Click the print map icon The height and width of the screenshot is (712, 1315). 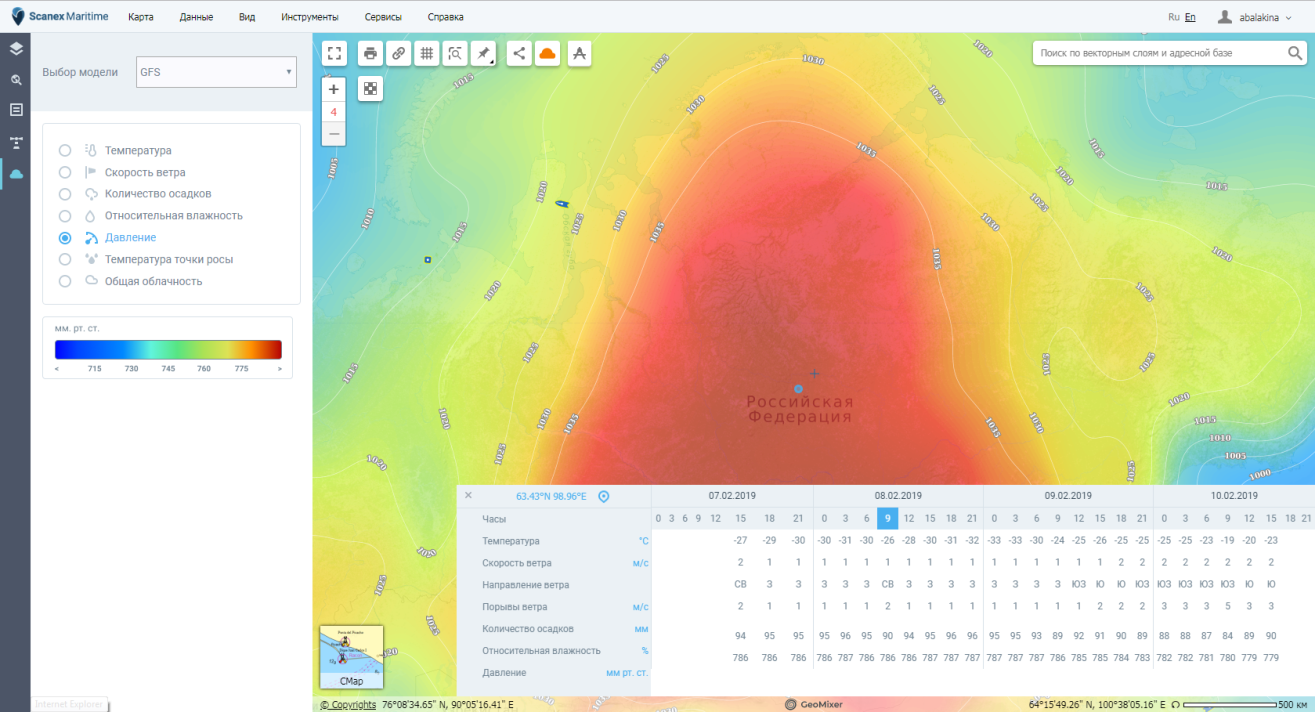[370, 54]
